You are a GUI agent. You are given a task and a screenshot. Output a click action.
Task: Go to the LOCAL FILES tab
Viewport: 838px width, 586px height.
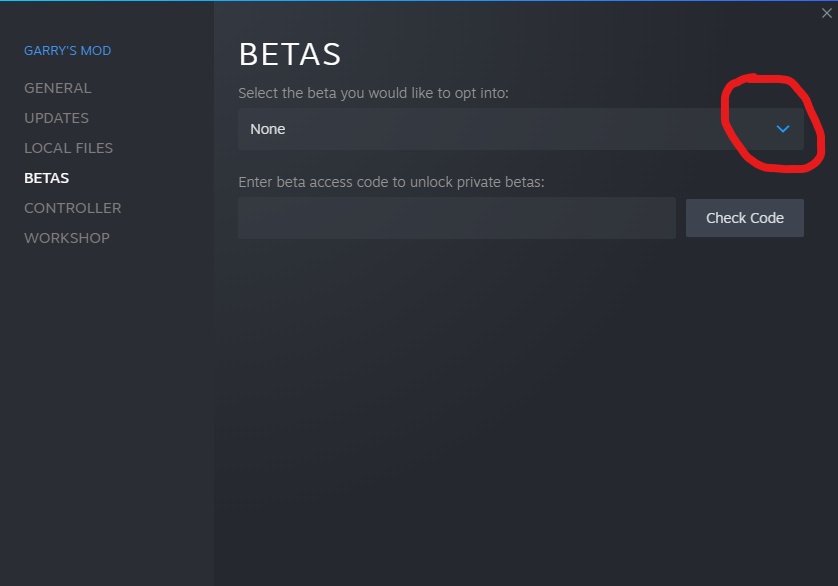point(68,148)
